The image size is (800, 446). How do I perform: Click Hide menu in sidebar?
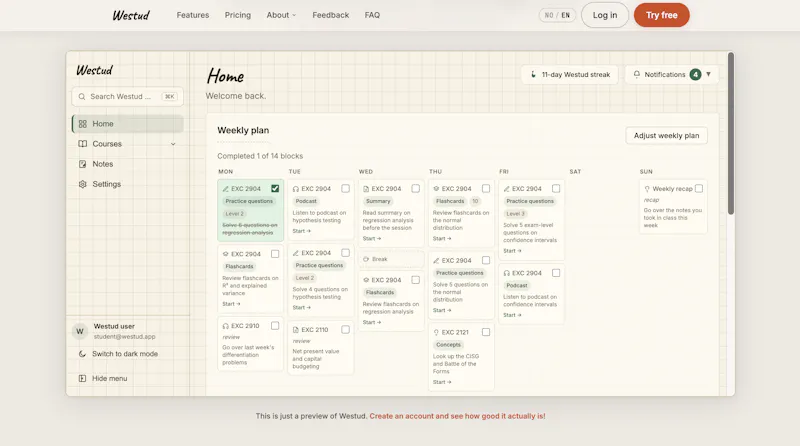tap(109, 378)
